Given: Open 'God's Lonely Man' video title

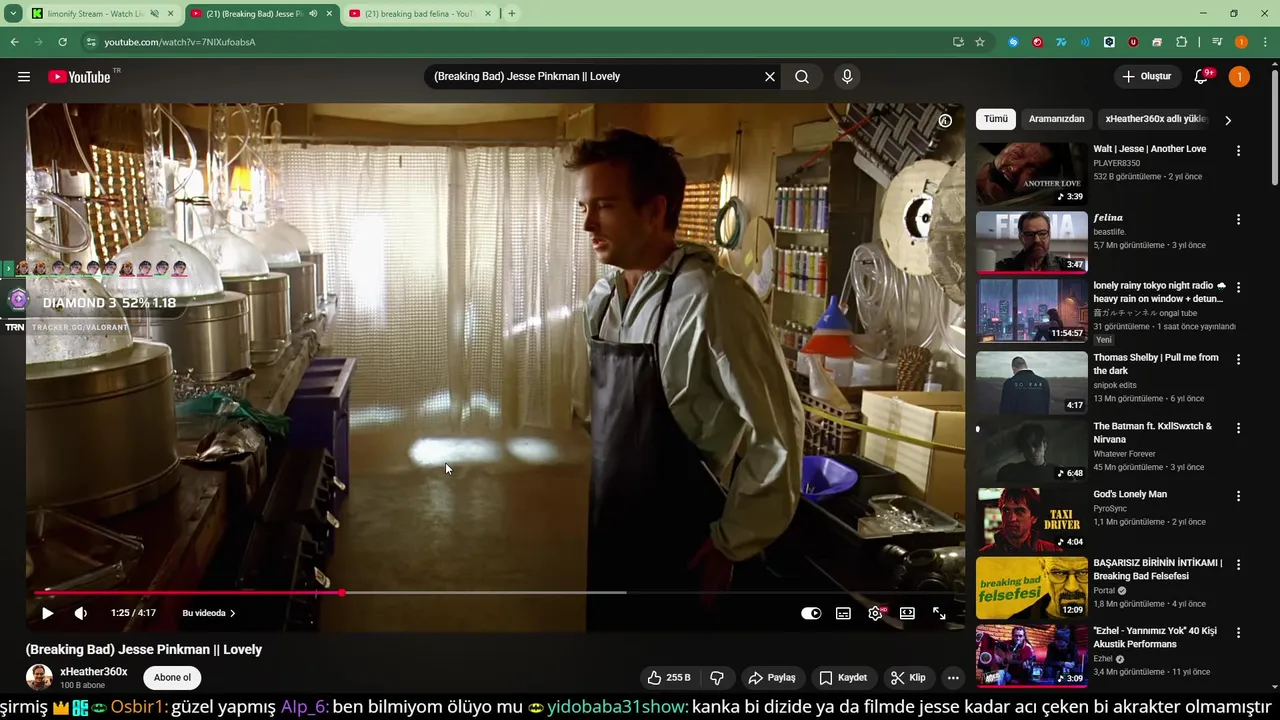Looking at the screenshot, I should [1130, 494].
